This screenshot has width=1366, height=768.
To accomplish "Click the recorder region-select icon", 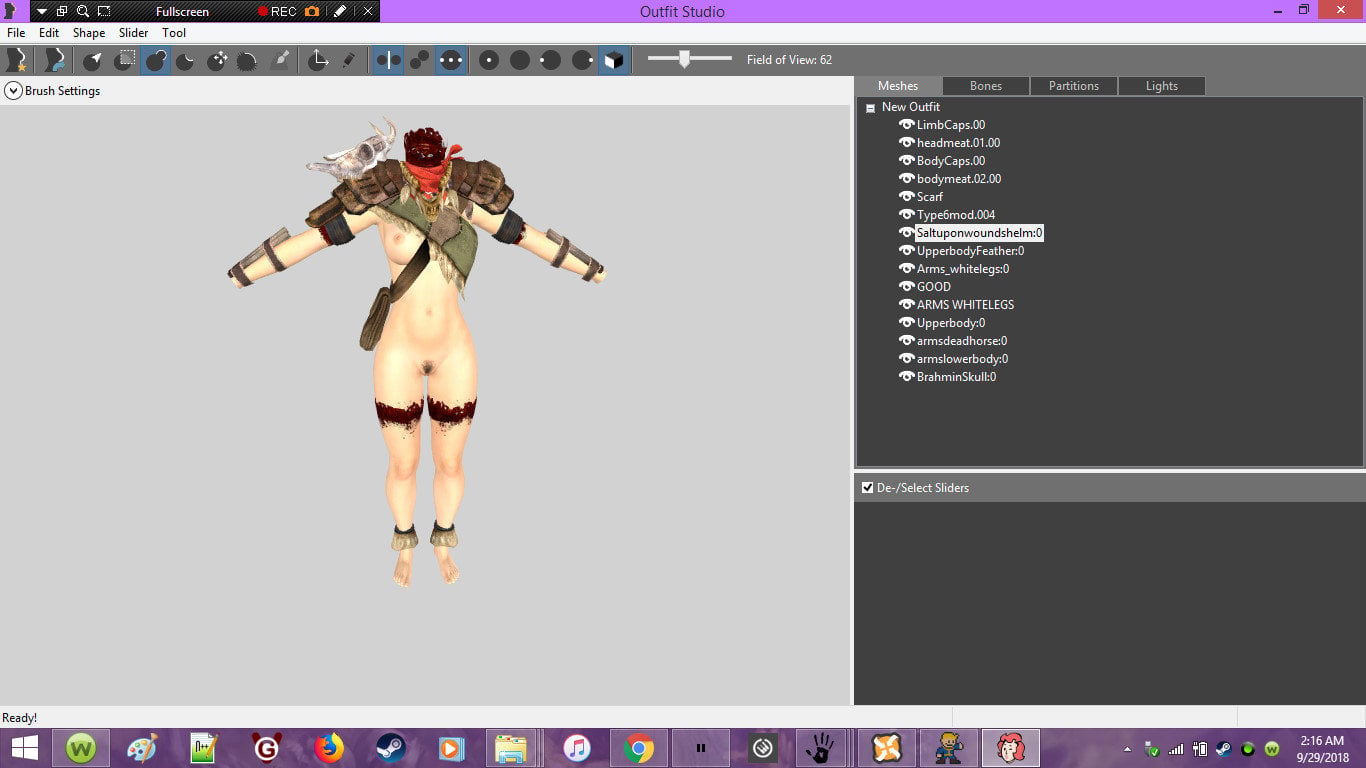I will pyautogui.click(x=104, y=11).
